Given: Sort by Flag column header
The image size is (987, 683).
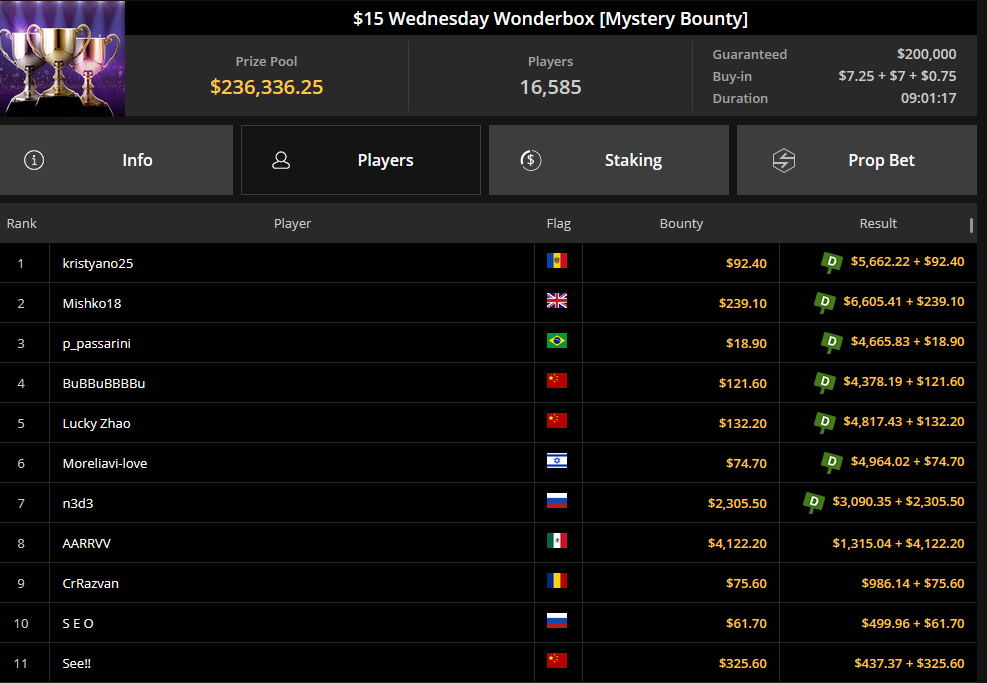Looking at the screenshot, I should click(x=558, y=223).
